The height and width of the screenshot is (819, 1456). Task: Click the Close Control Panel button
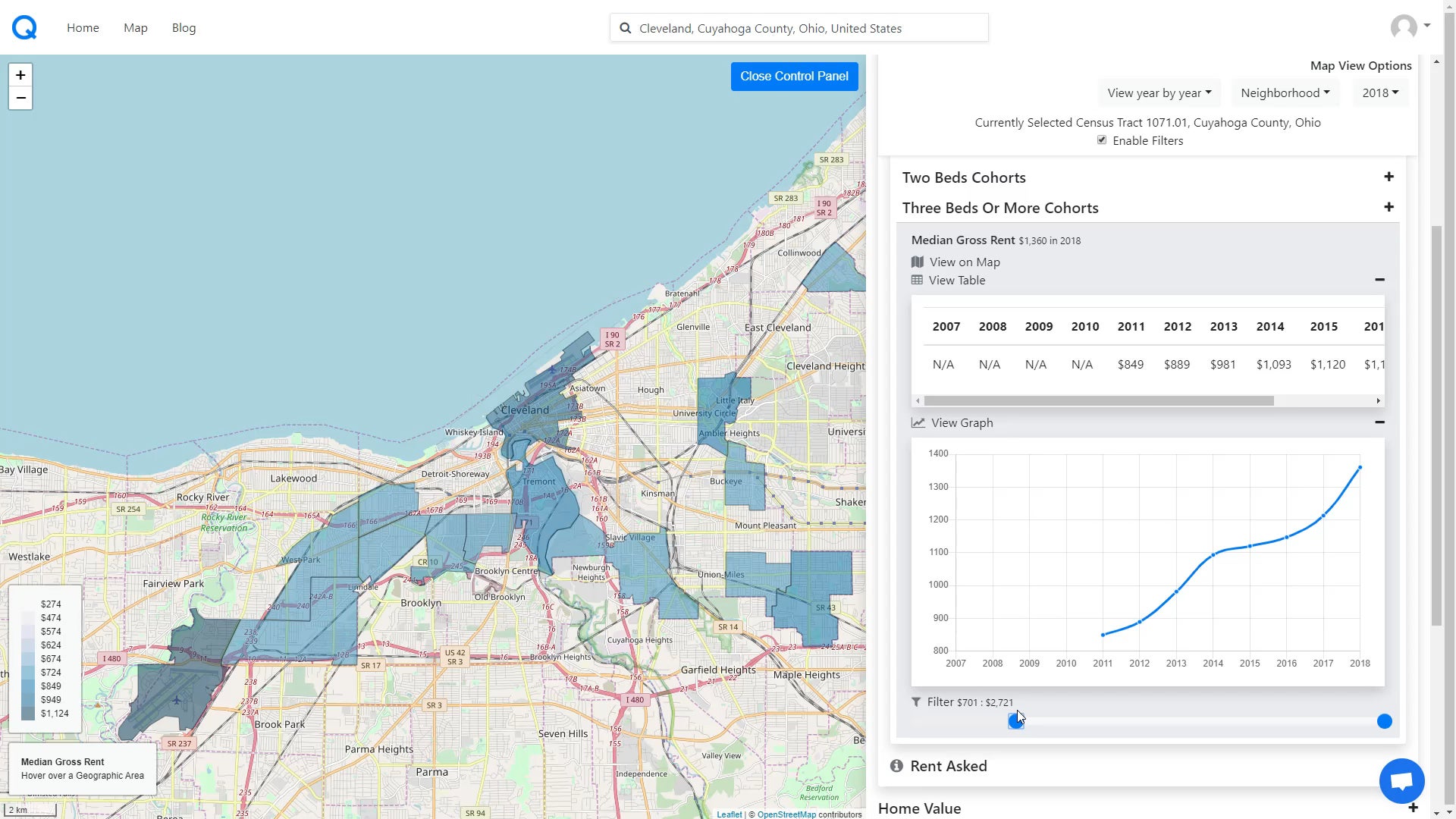[x=794, y=76]
